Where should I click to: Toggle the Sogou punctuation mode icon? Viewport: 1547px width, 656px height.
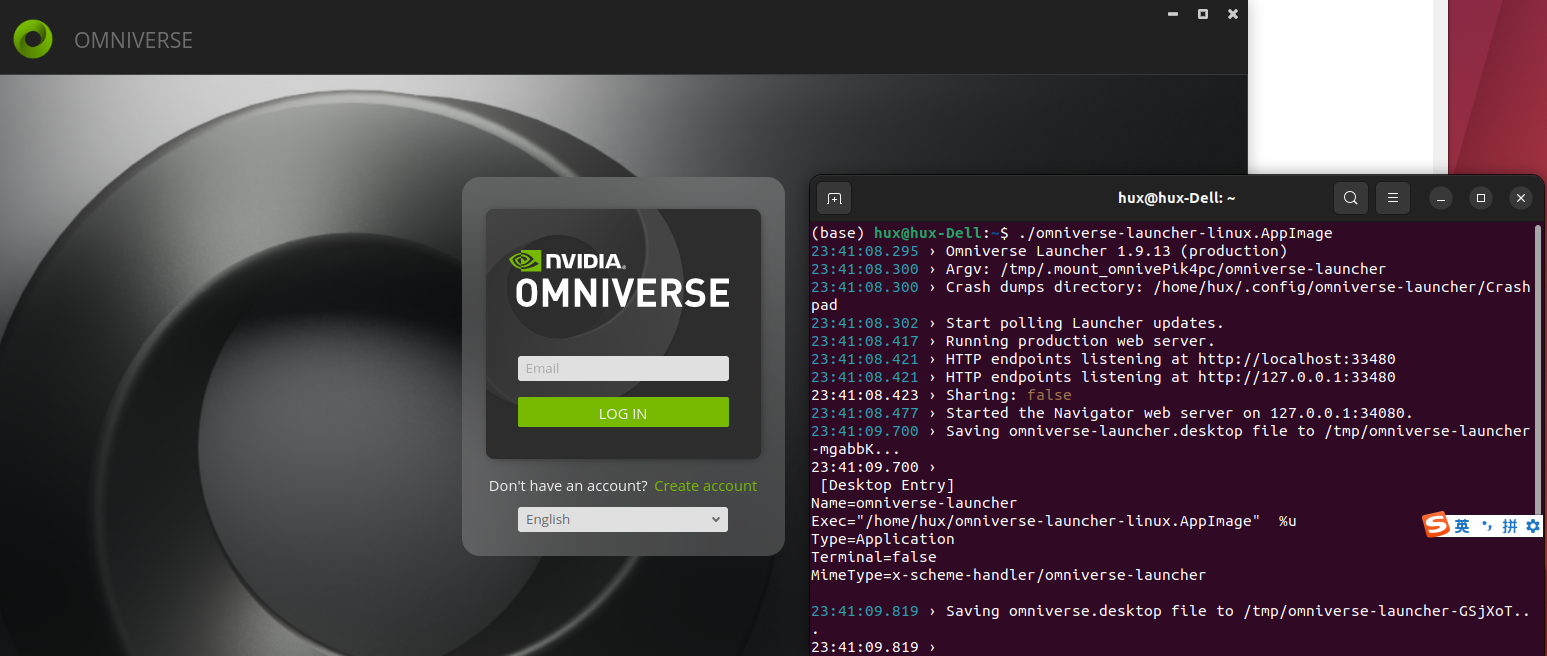tap(1487, 526)
